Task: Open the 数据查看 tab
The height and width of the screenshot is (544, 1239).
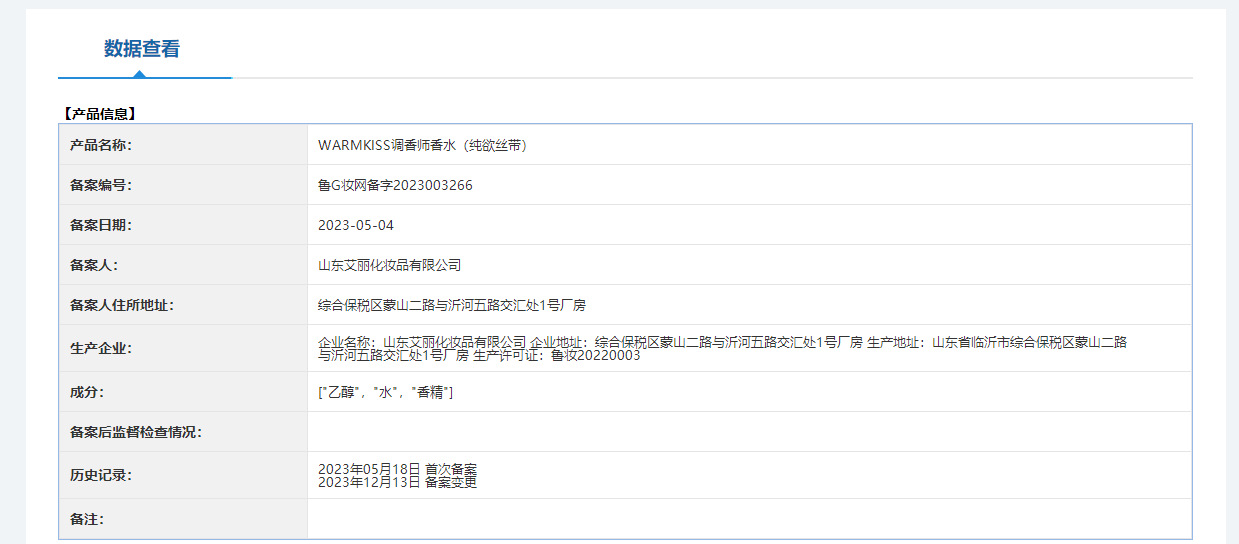Action: click(x=142, y=49)
